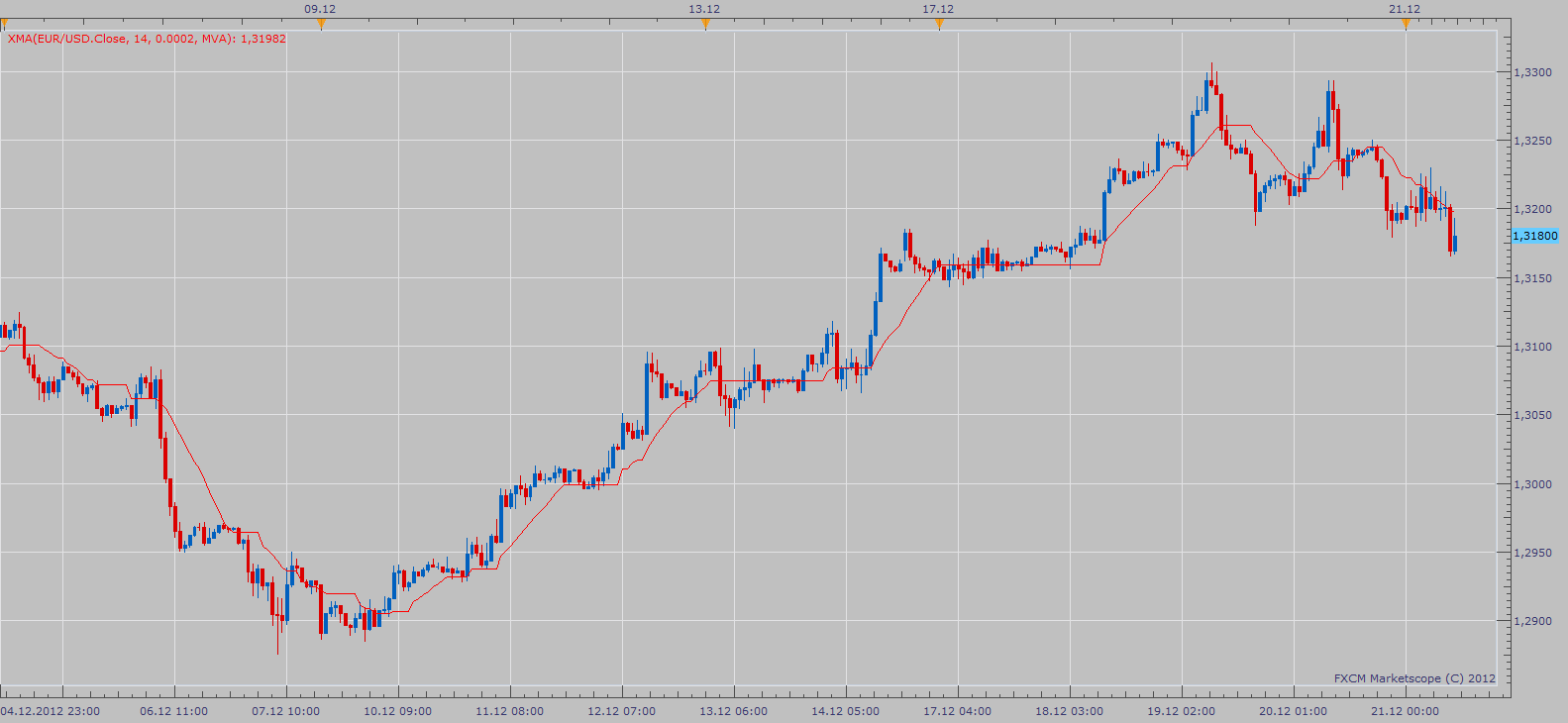Click the 11.12 08:00 time axis label
The width and height of the screenshot is (1568, 723).
[x=510, y=711]
